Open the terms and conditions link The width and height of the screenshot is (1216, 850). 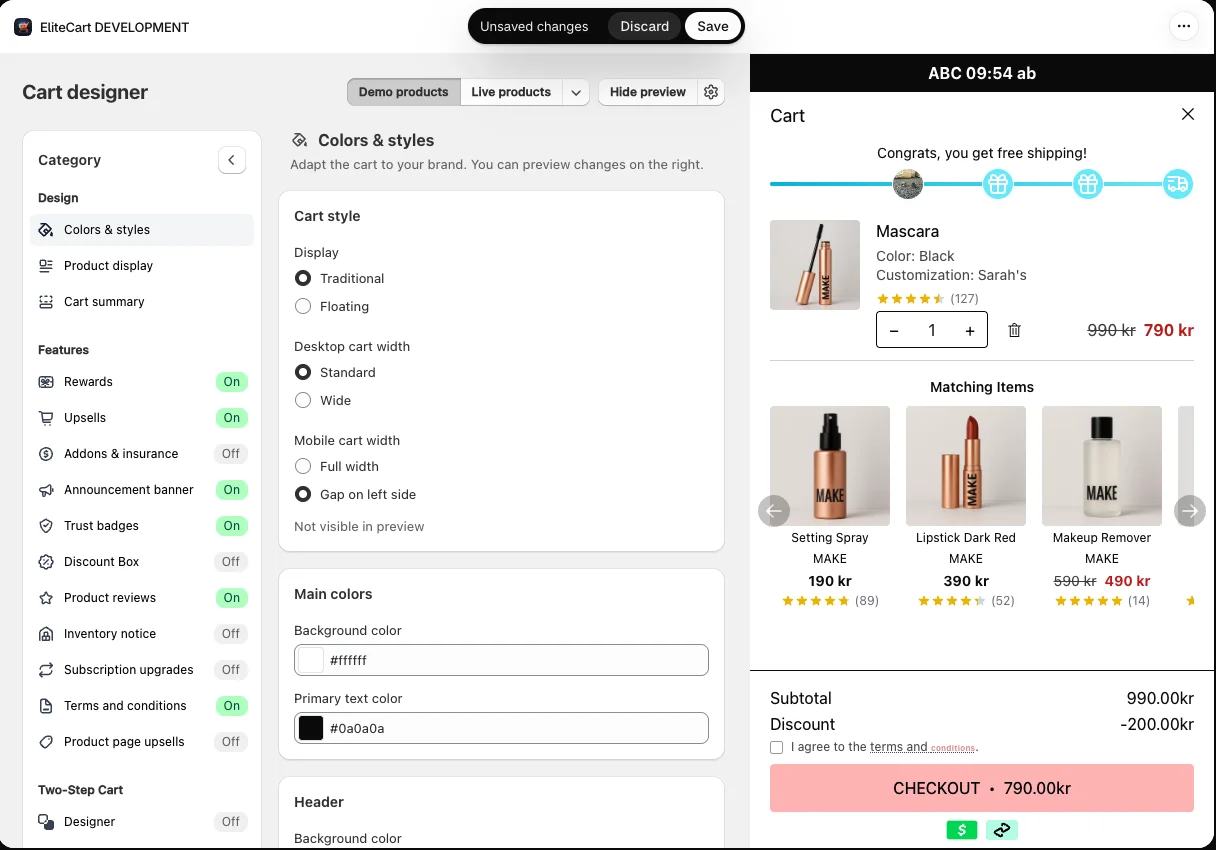click(x=923, y=747)
